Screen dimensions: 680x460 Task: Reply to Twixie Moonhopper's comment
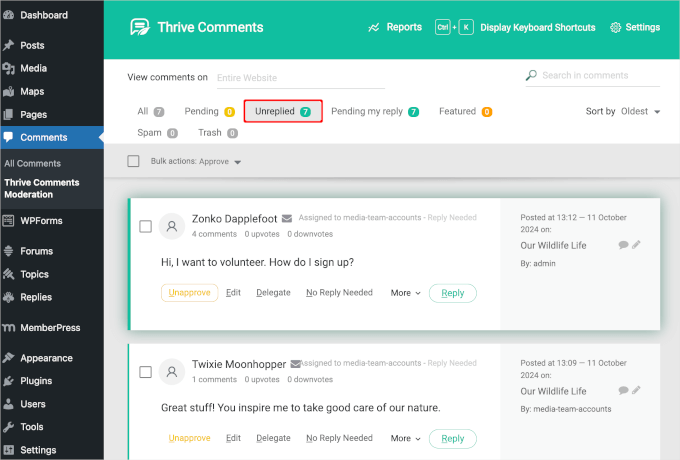pyautogui.click(x=453, y=438)
